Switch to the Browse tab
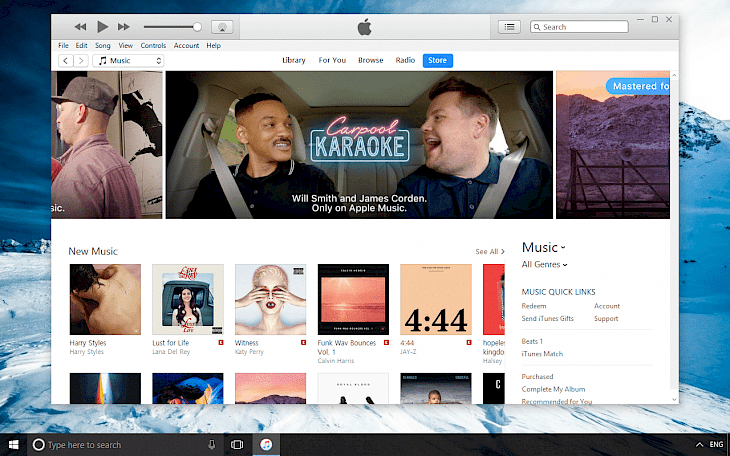This screenshot has width=730, height=456. click(371, 60)
